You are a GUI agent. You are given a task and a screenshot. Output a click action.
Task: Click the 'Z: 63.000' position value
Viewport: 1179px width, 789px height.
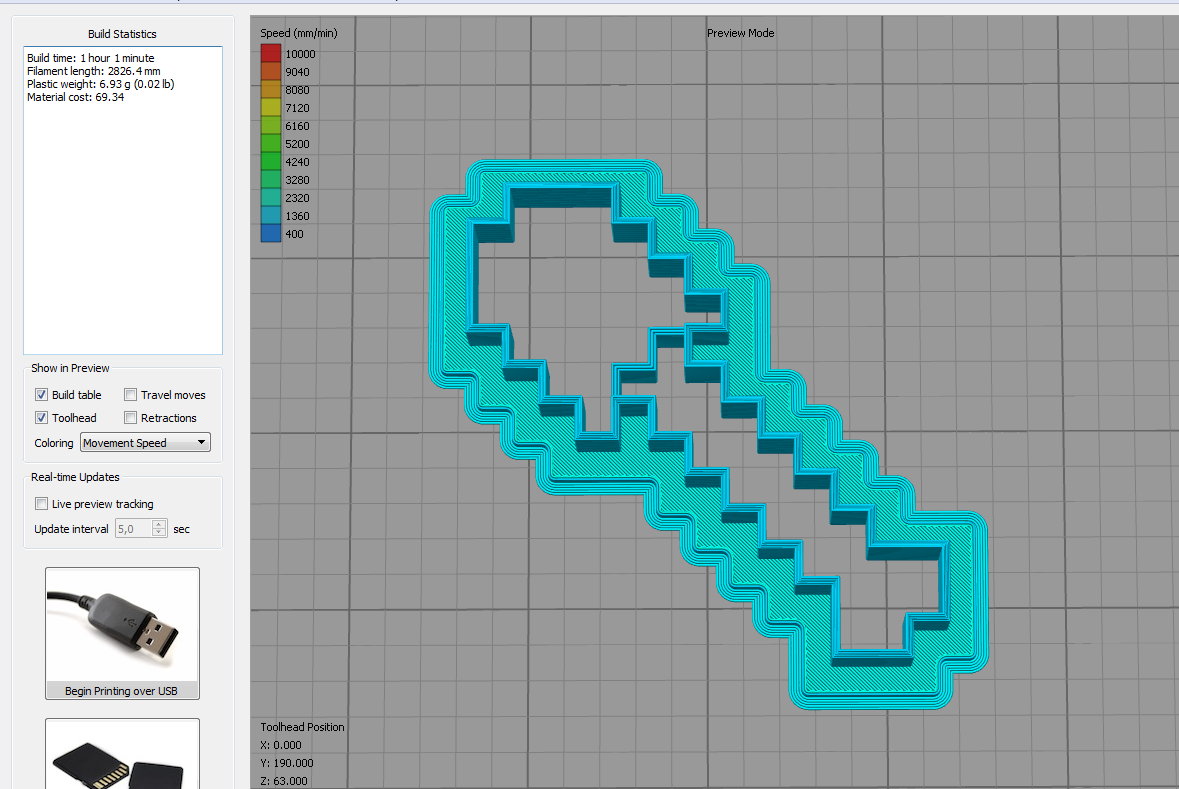click(x=283, y=781)
